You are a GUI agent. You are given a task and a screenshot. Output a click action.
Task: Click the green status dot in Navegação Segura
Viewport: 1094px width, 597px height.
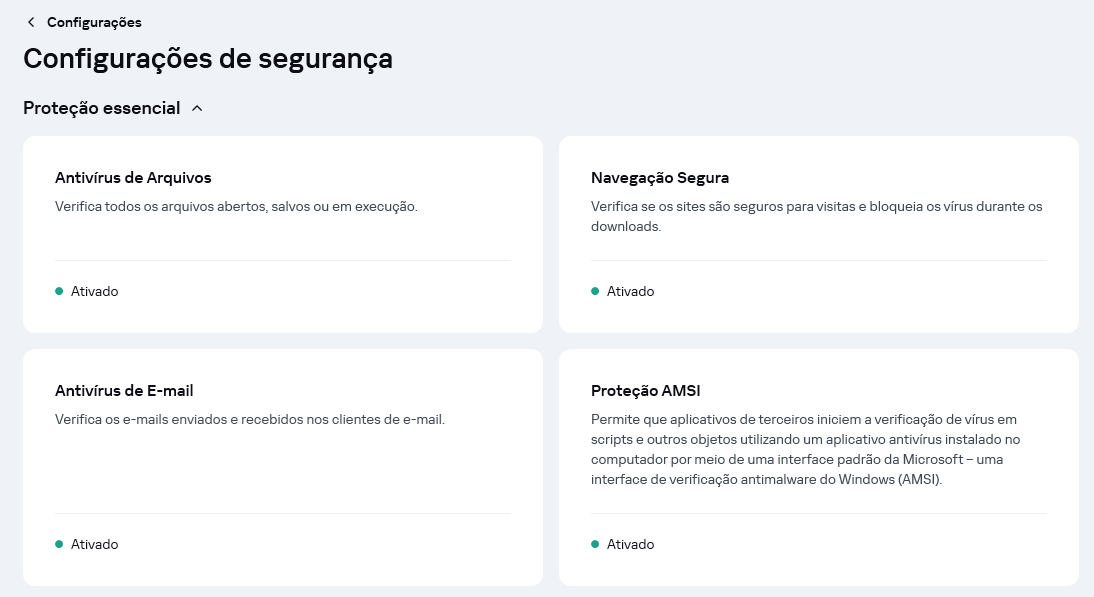click(595, 291)
